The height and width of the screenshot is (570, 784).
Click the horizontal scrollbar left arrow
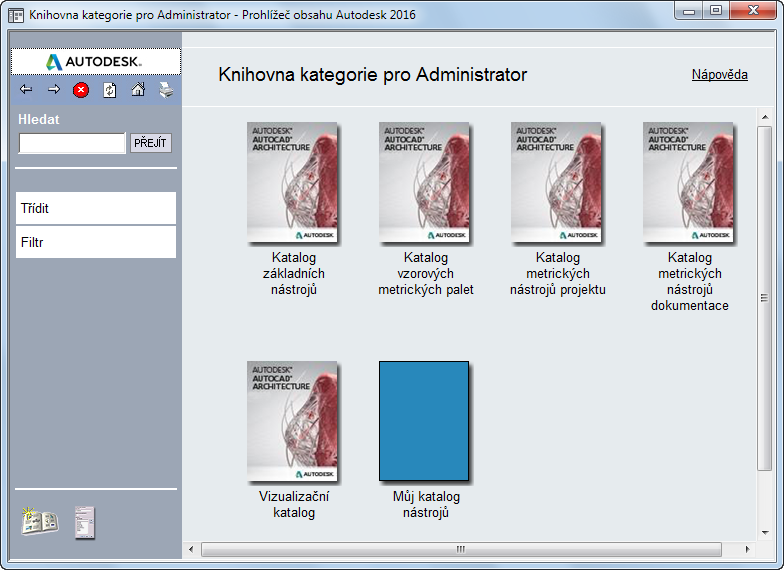[191, 549]
